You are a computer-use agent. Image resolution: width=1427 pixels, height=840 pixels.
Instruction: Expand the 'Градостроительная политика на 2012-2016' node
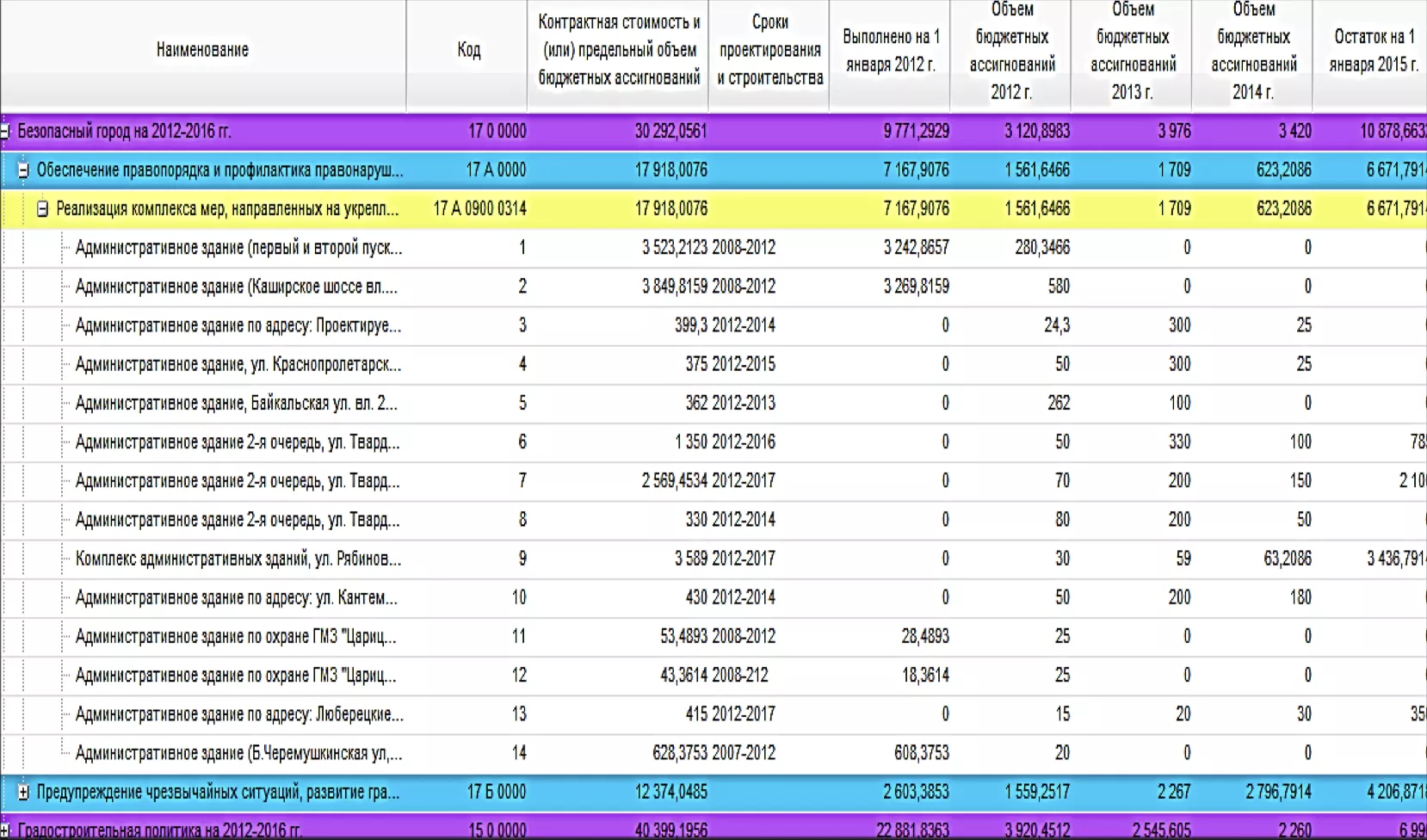(x=5, y=831)
